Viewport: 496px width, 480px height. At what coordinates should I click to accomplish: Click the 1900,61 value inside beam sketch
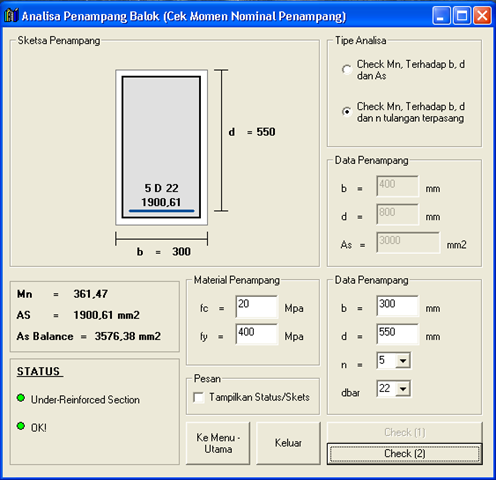click(161, 202)
